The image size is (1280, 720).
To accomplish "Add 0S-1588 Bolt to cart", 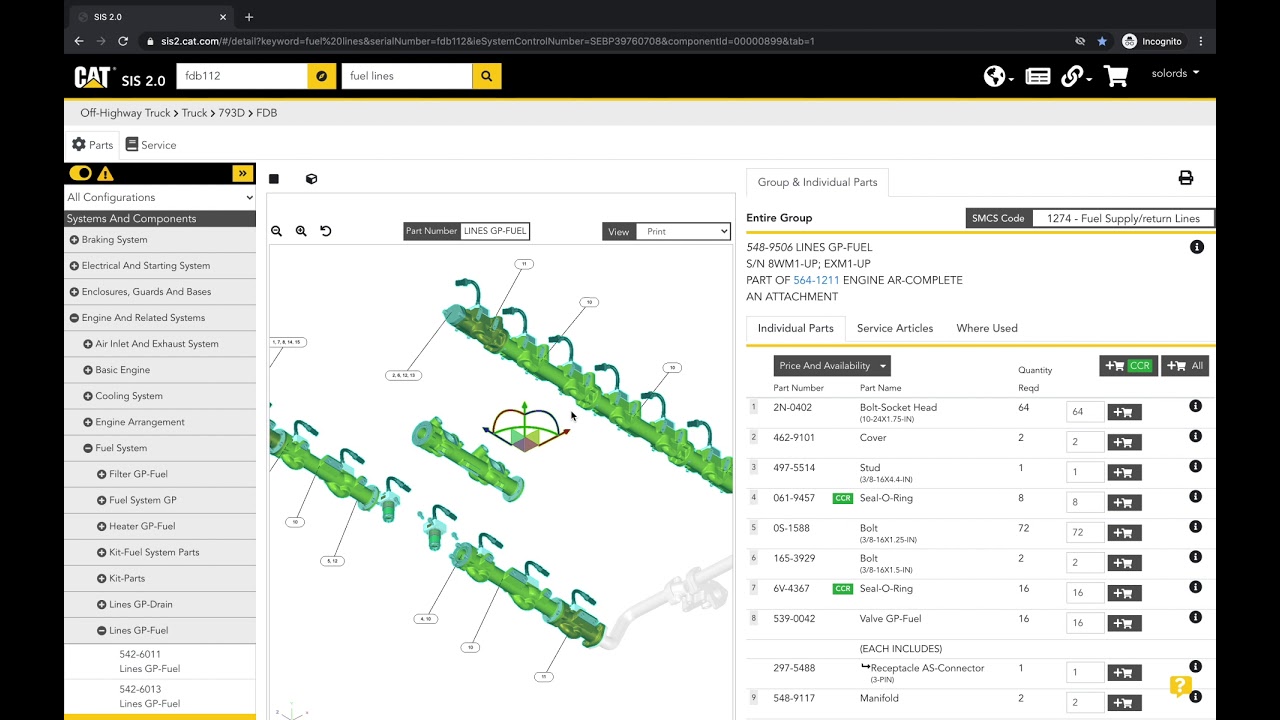I will click(1124, 533).
